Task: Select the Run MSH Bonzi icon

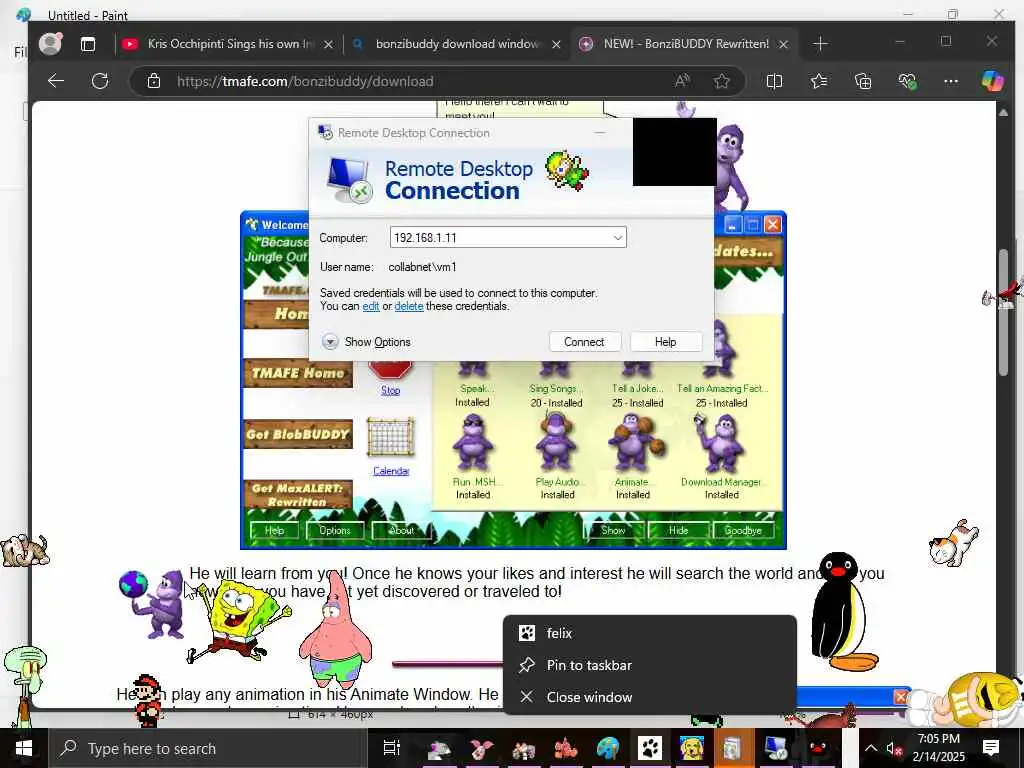Action: tap(473, 443)
